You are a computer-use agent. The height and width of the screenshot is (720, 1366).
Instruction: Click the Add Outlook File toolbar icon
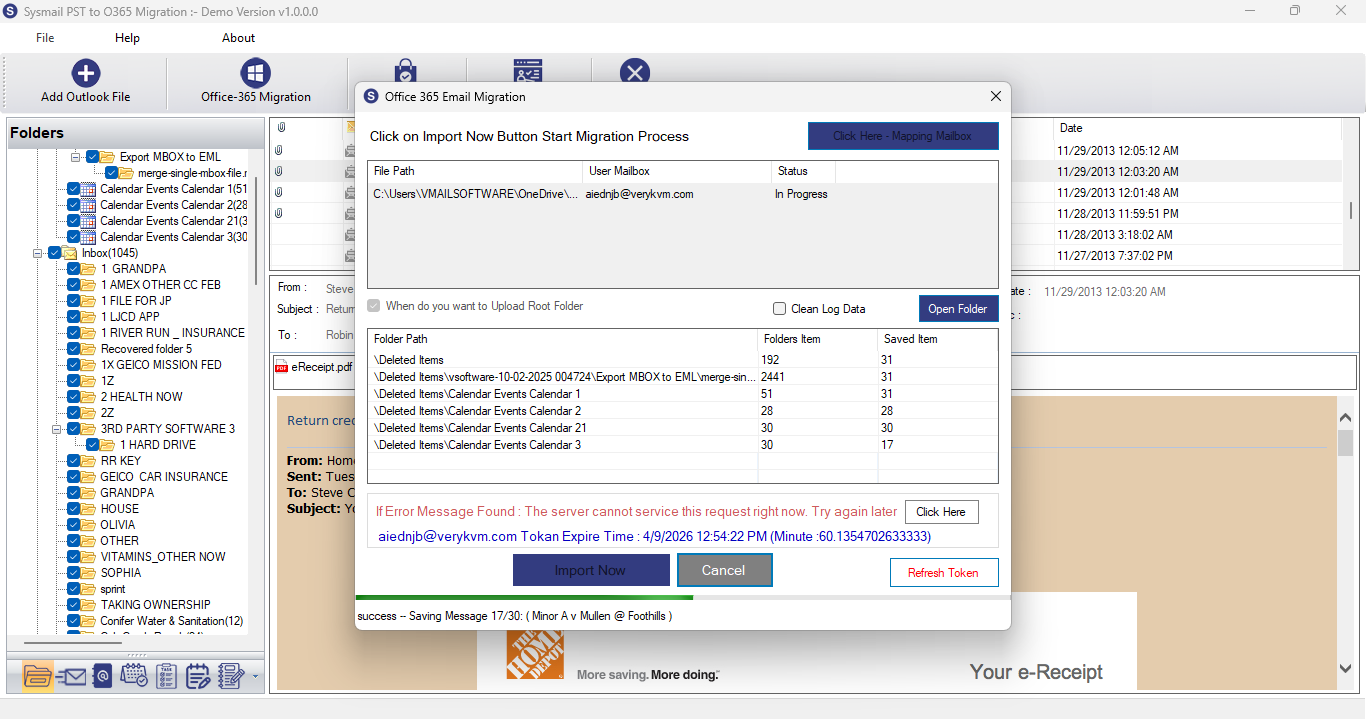86,73
